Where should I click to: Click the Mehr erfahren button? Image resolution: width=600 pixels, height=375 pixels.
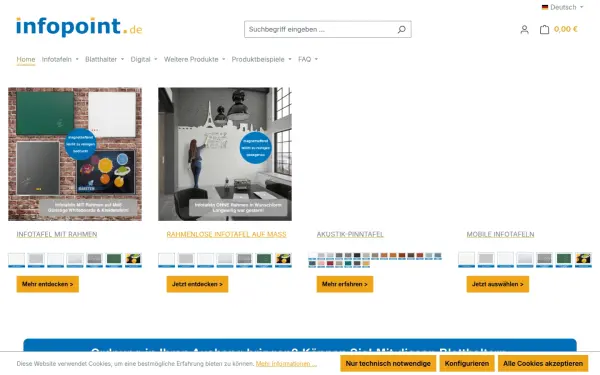(x=345, y=284)
